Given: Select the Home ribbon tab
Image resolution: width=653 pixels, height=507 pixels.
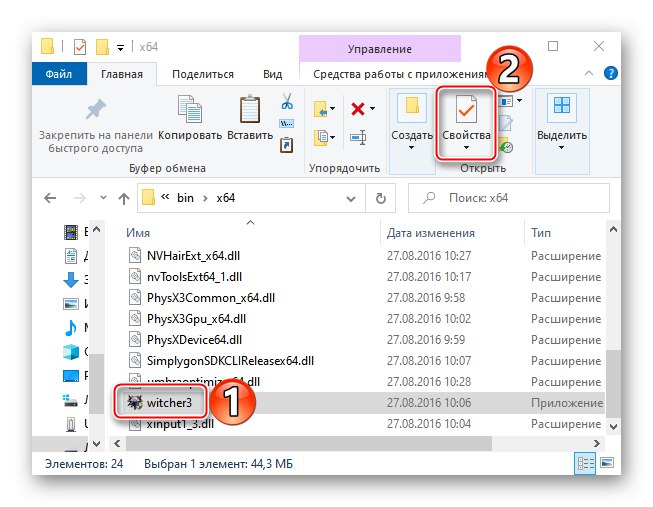Looking at the screenshot, I should (x=122, y=74).
